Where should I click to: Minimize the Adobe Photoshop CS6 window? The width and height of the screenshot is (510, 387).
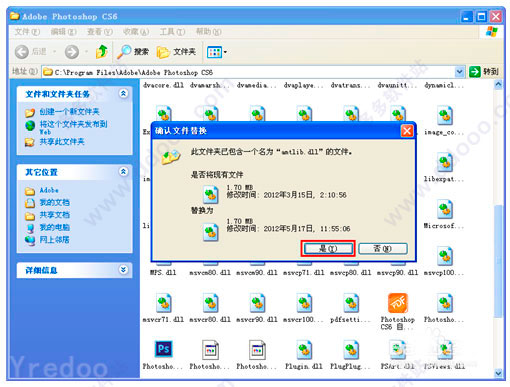(466, 16)
